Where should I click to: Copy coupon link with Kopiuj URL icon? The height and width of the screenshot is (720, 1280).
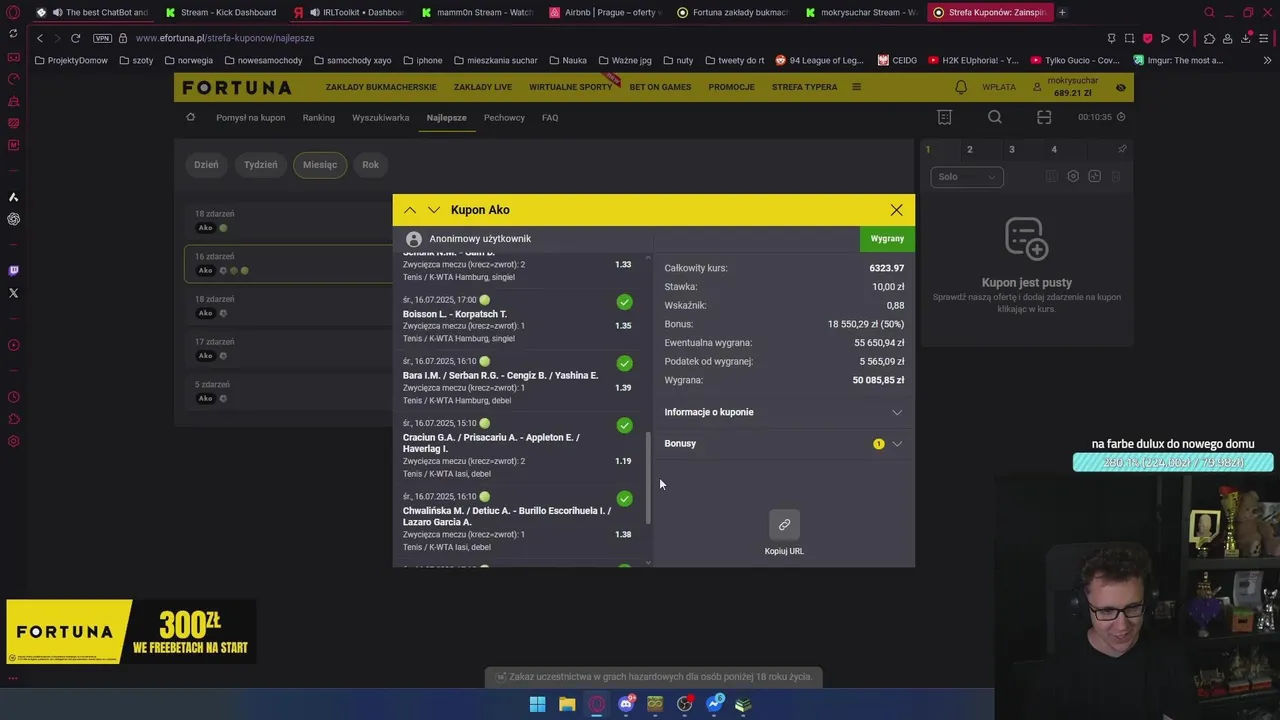(784, 525)
